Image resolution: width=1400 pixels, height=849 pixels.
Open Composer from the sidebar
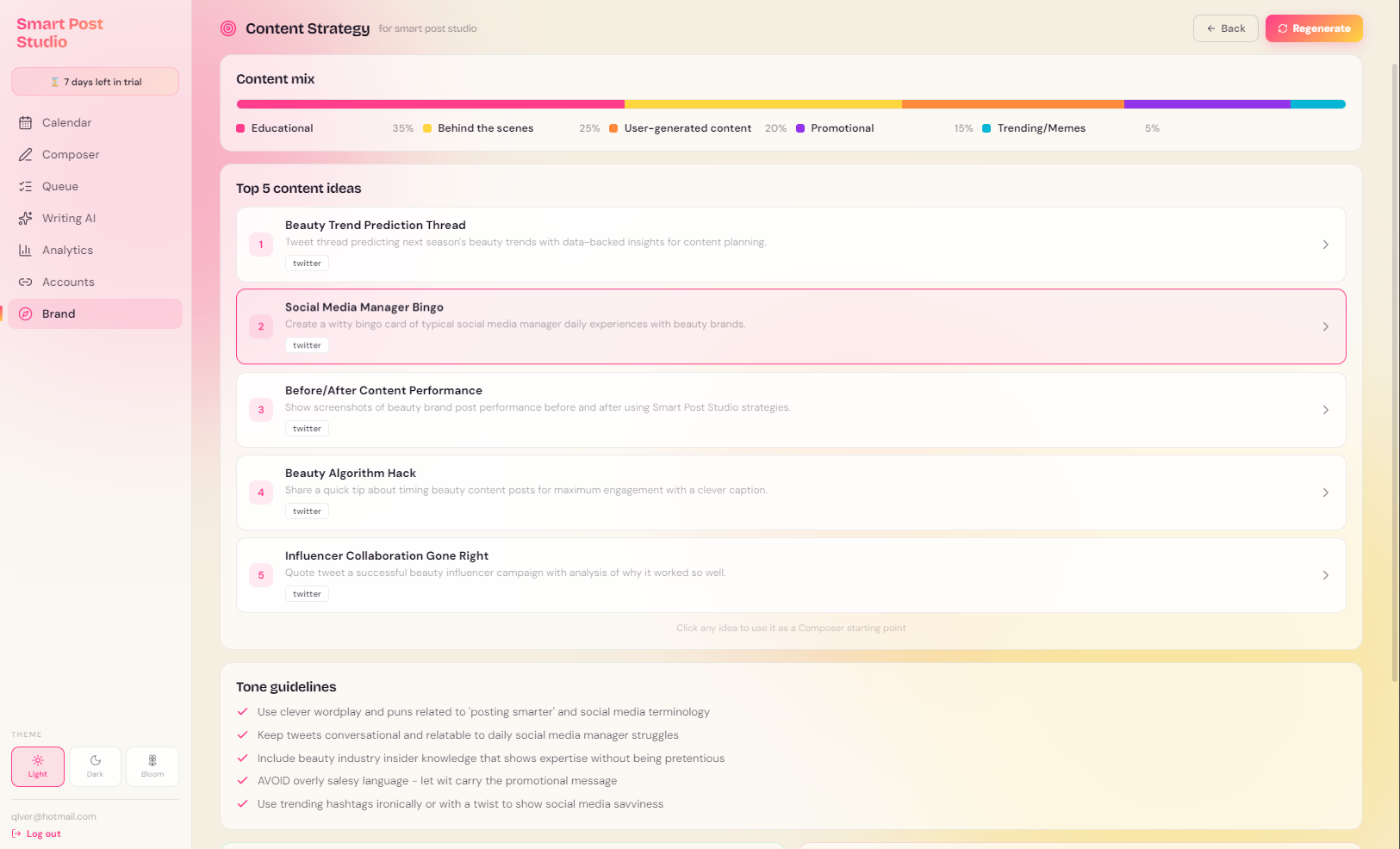coord(95,155)
